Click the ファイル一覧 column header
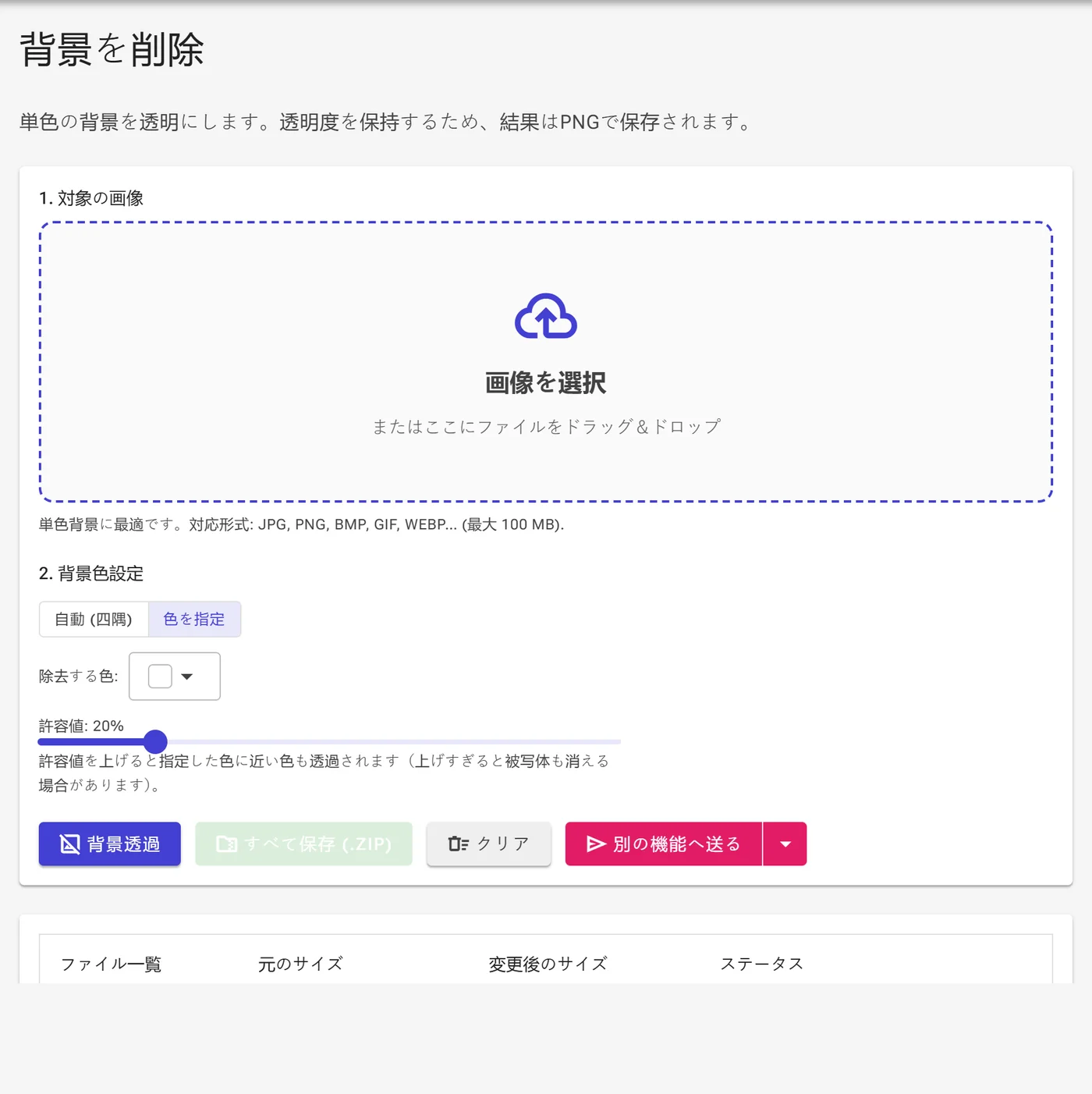This screenshot has height=1094, width=1092. click(111, 964)
